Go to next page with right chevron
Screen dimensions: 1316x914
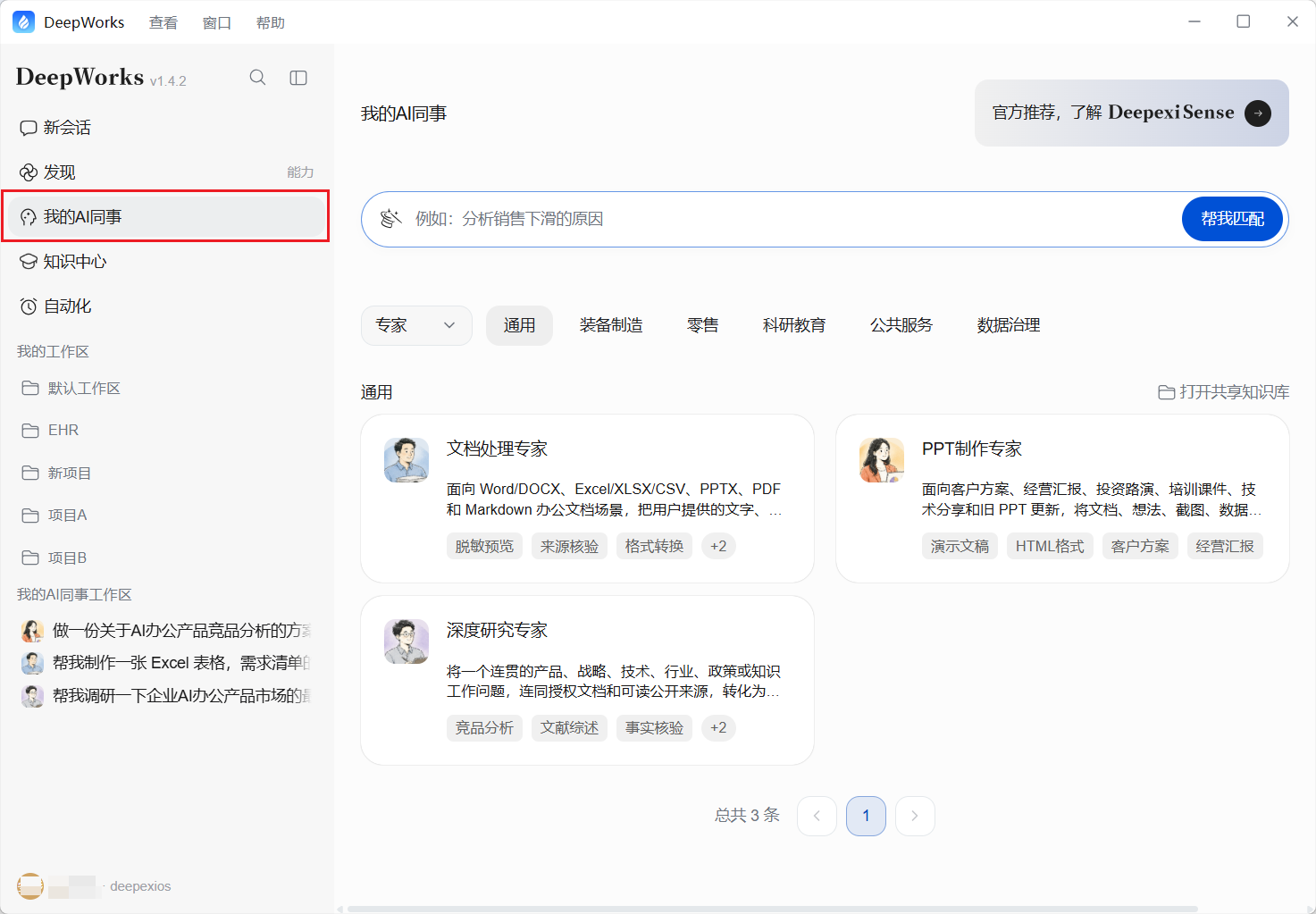915,816
